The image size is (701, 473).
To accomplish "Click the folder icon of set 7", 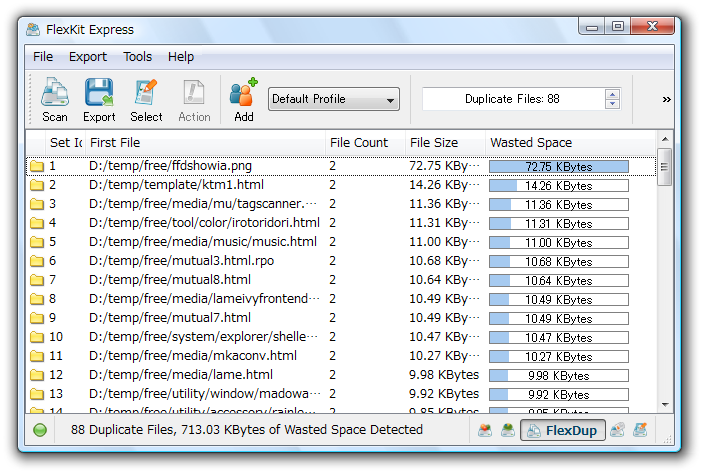I will [x=37, y=280].
